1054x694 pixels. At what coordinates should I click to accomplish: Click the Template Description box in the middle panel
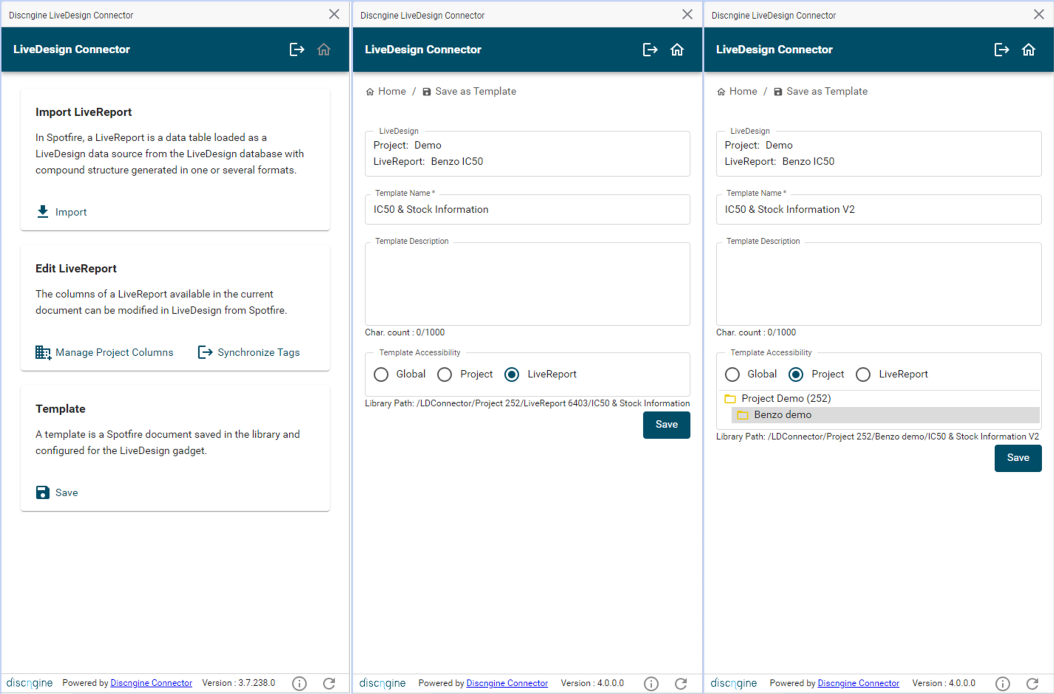click(x=527, y=284)
